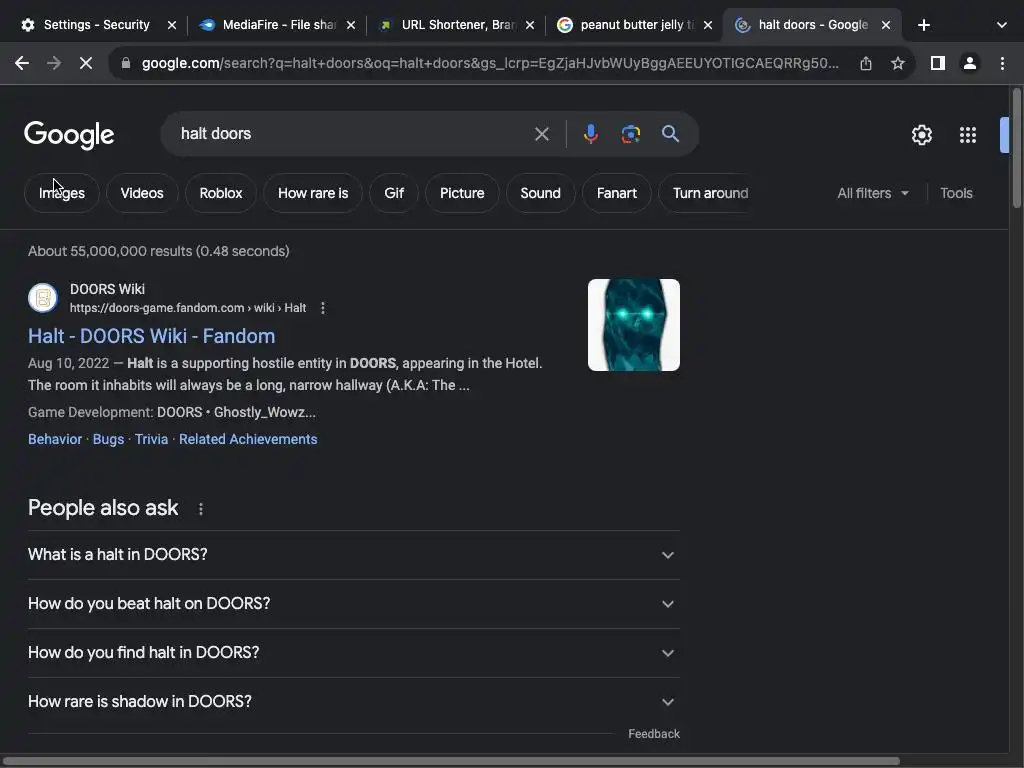This screenshot has height=768, width=1024.
Task: Filter results by Videos
Action: click(x=142, y=193)
